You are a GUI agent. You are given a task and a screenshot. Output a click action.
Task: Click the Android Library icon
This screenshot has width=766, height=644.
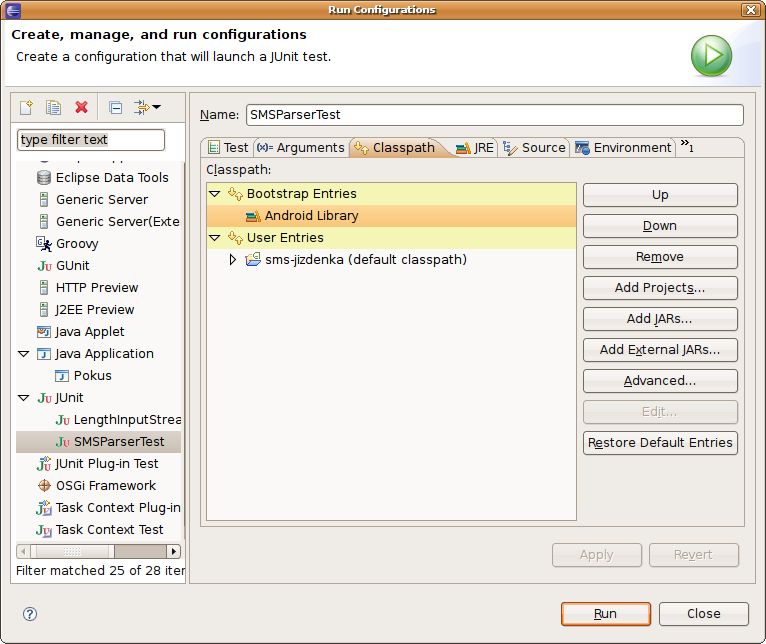click(x=253, y=216)
